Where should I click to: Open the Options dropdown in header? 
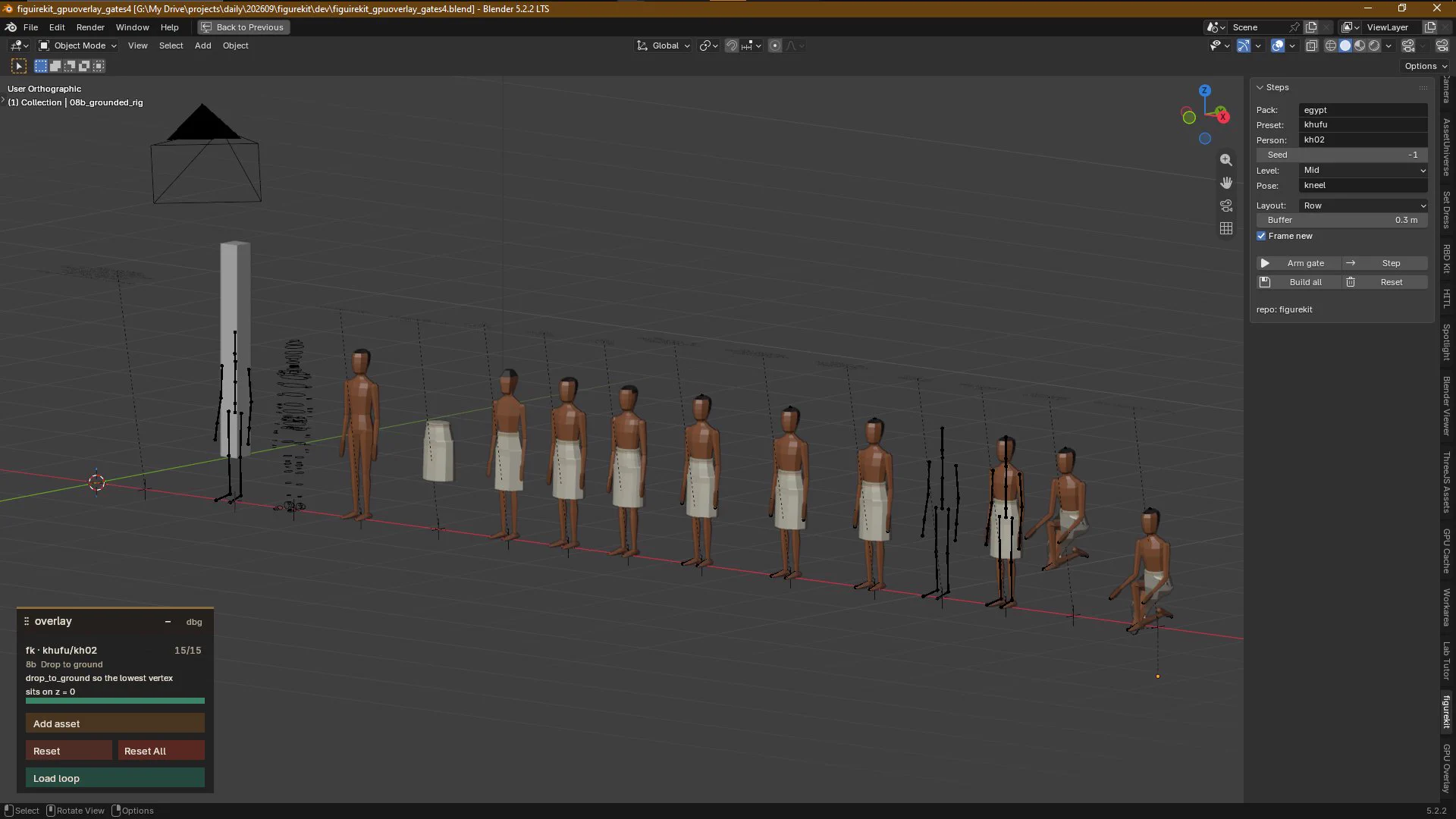tap(1426, 66)
